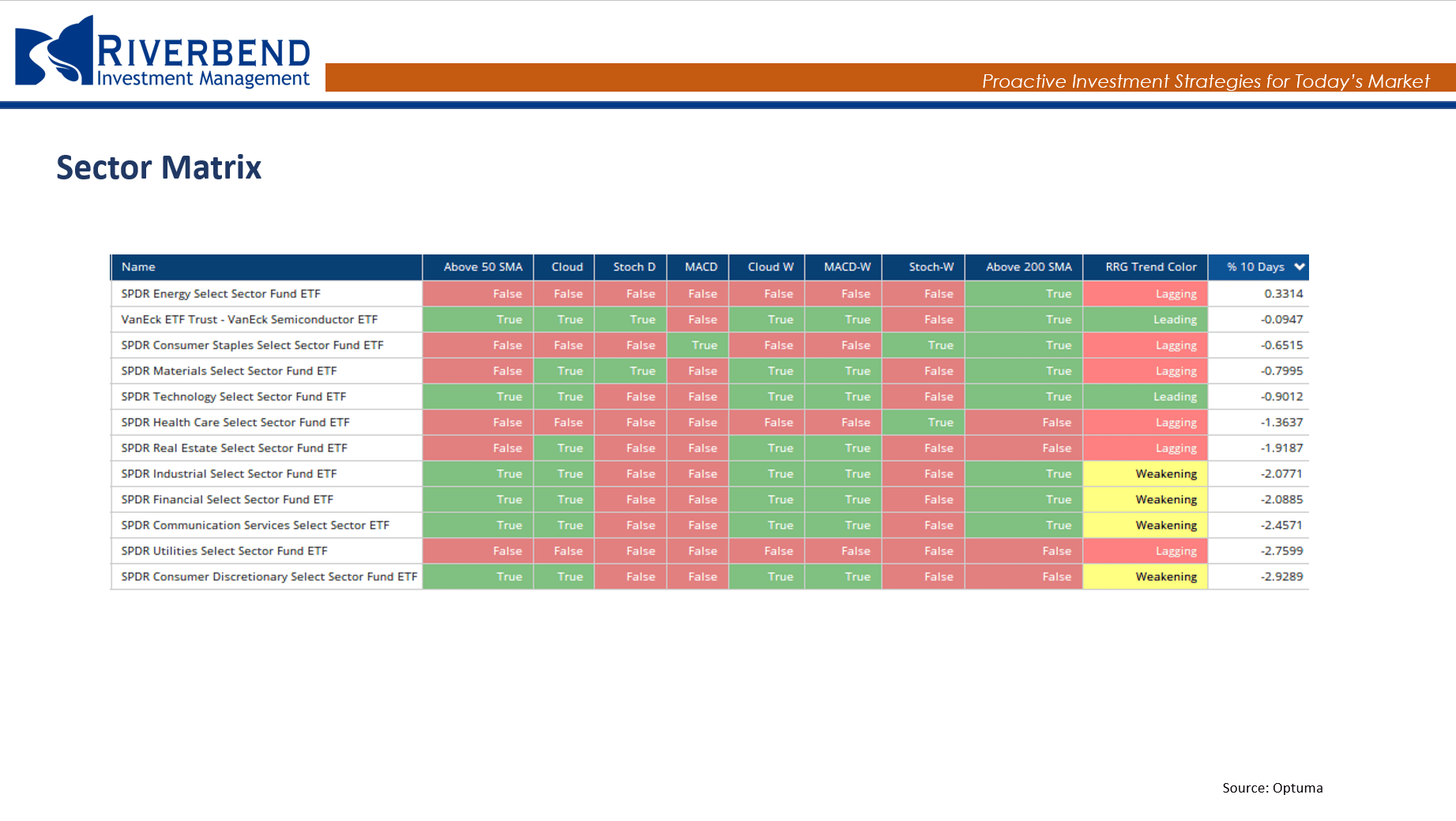1456x821 pixels.
Task: Click the -2.0771 ten-day value
Action: tap(1258, 473)
